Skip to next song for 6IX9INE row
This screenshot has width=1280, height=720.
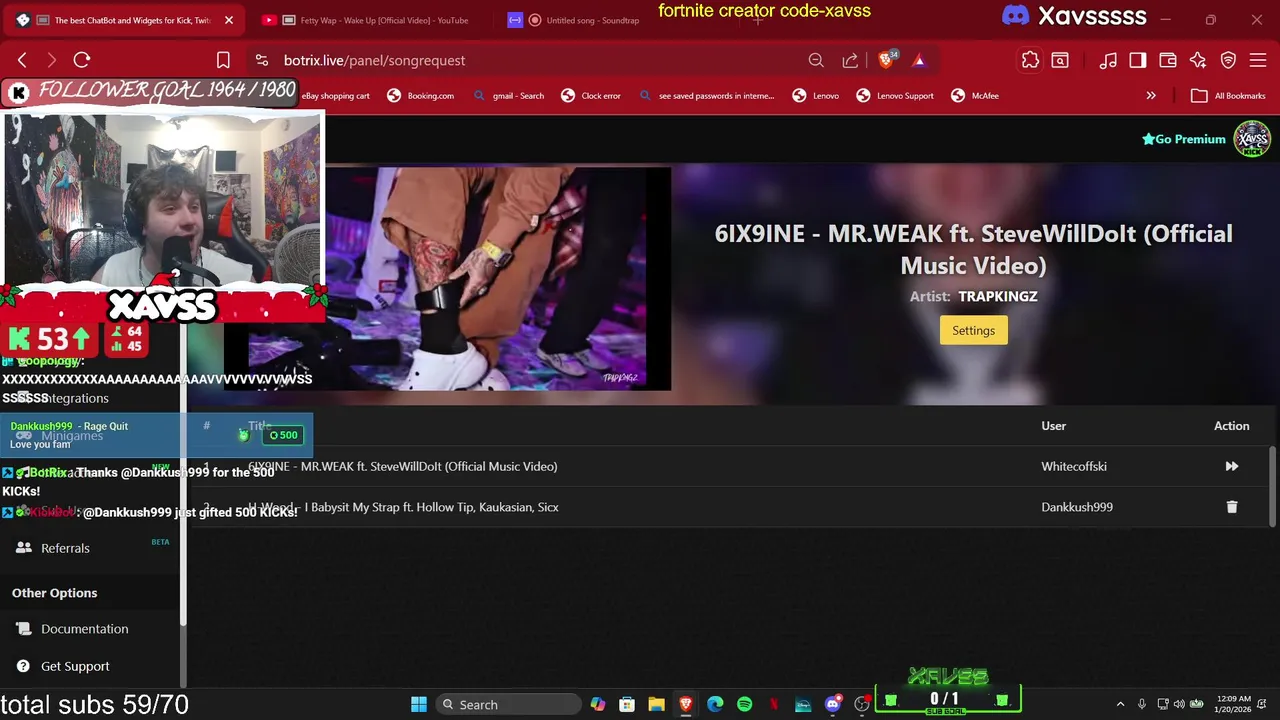coord(1232,466)
